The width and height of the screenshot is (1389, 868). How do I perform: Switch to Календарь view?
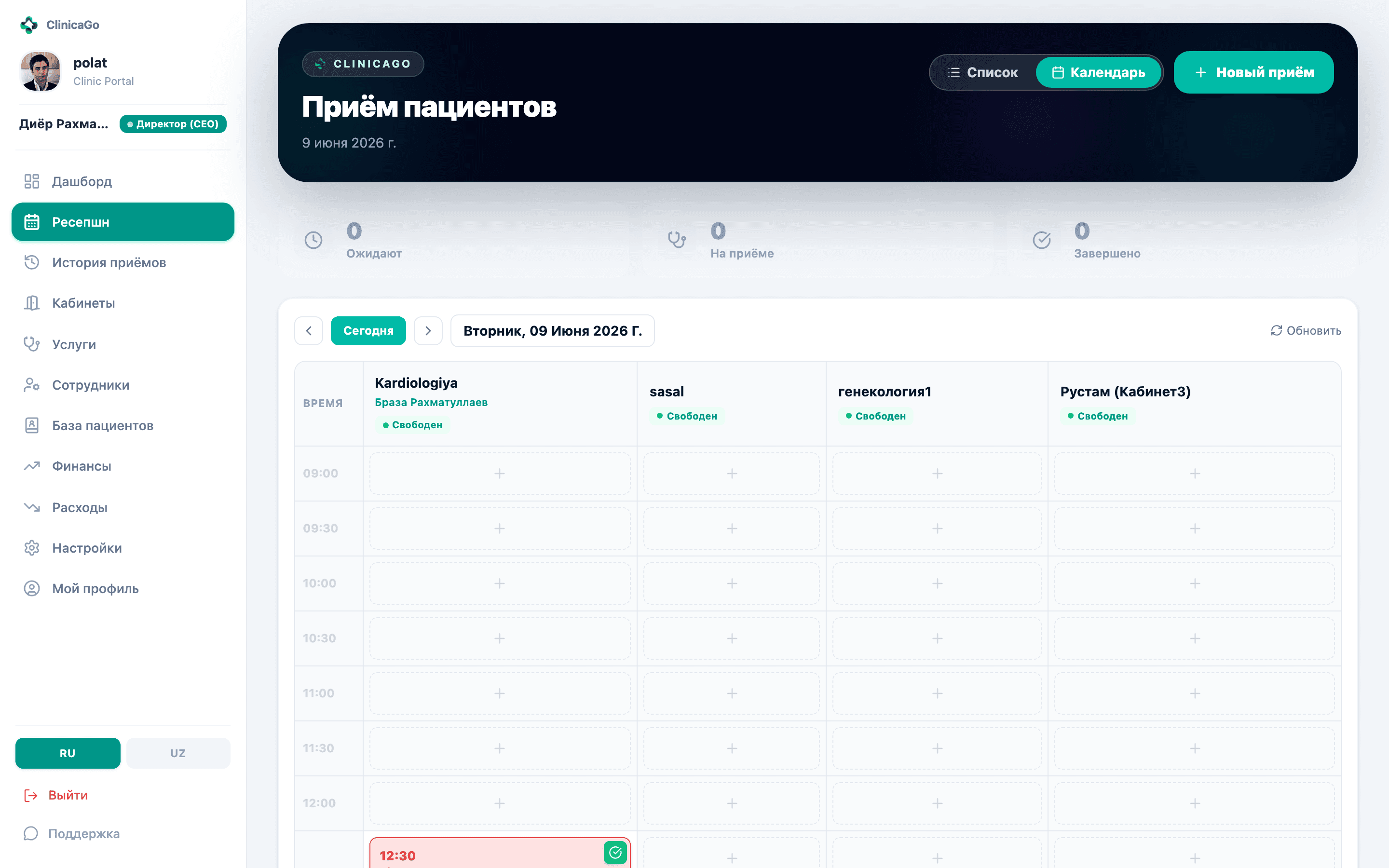click(1099, 72)
